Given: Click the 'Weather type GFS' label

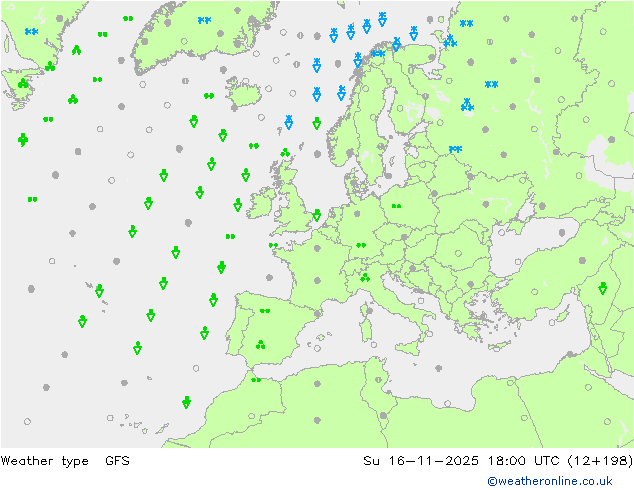Looking at the screenshot, I should pos(65,460).
